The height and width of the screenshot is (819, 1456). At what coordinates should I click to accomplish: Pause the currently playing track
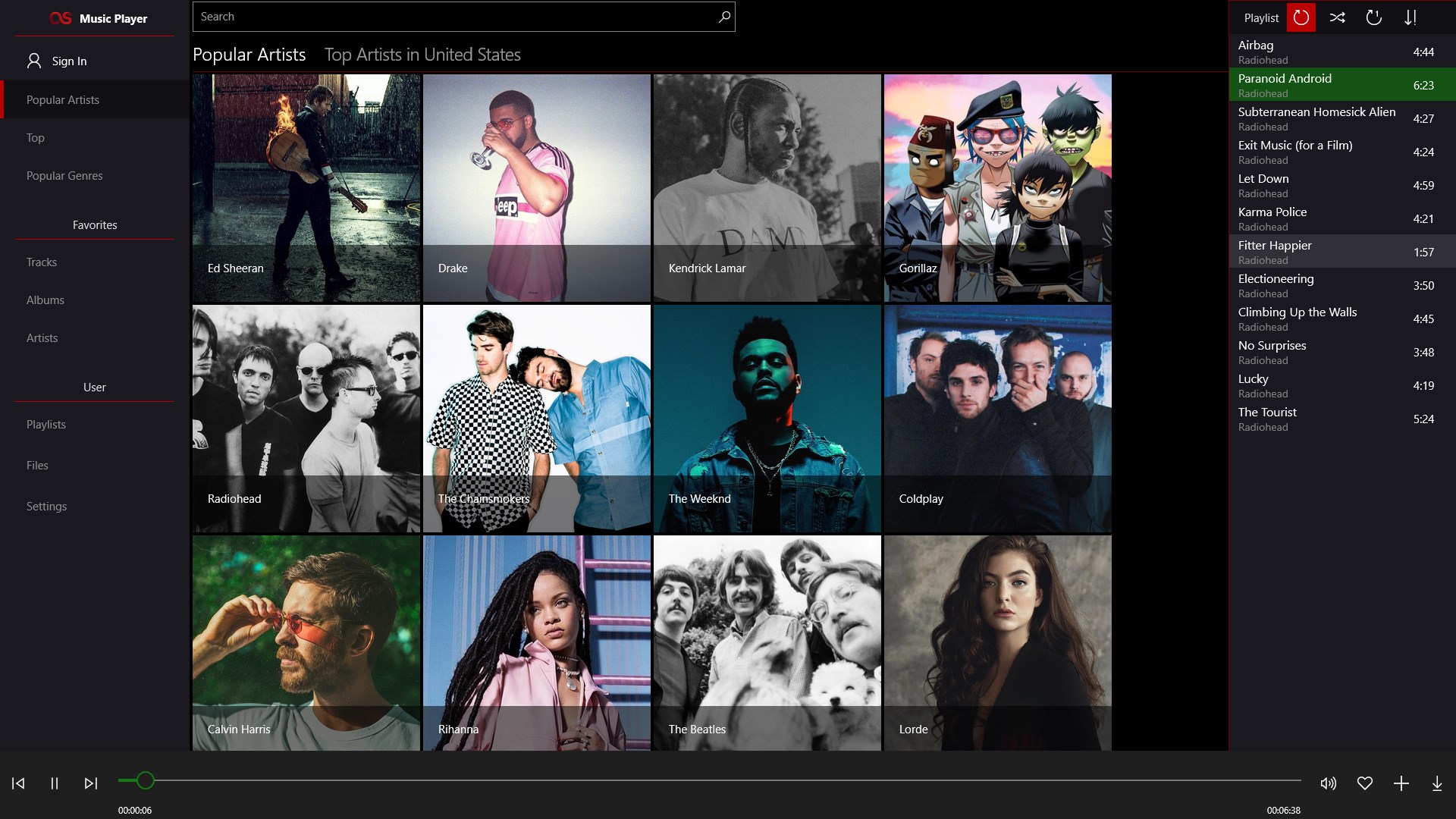coord(54,783)
